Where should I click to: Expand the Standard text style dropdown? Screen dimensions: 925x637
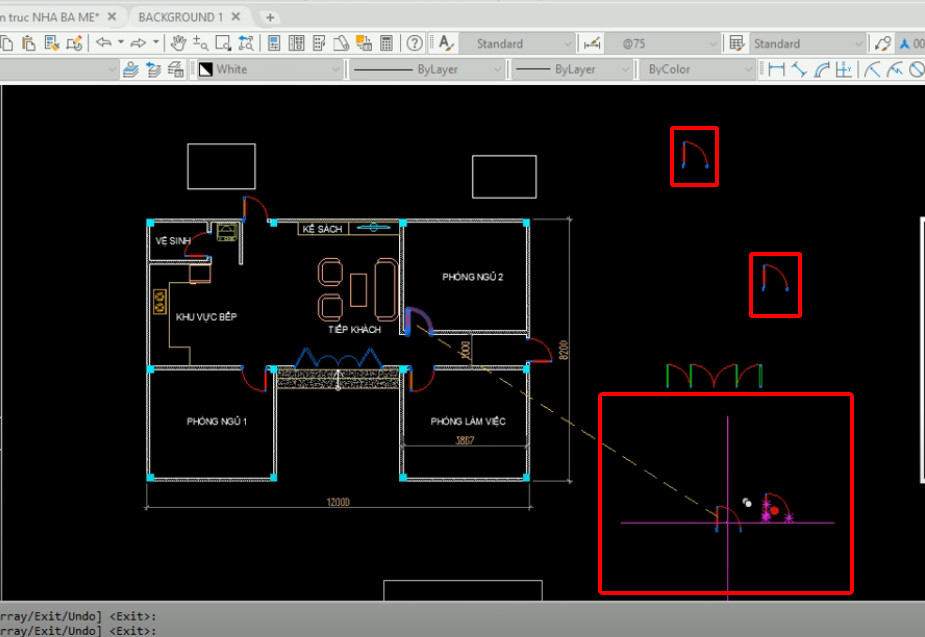point(567,43)
